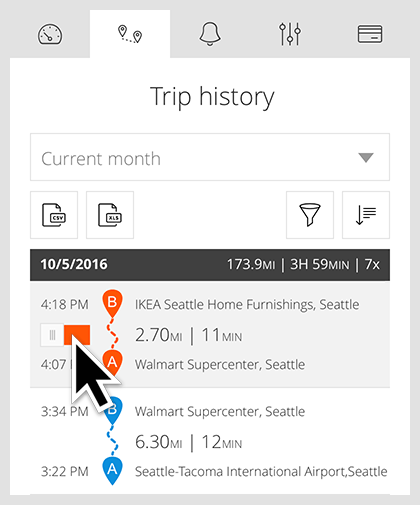Select the orange B marker at IKEA

coord(112,303)
